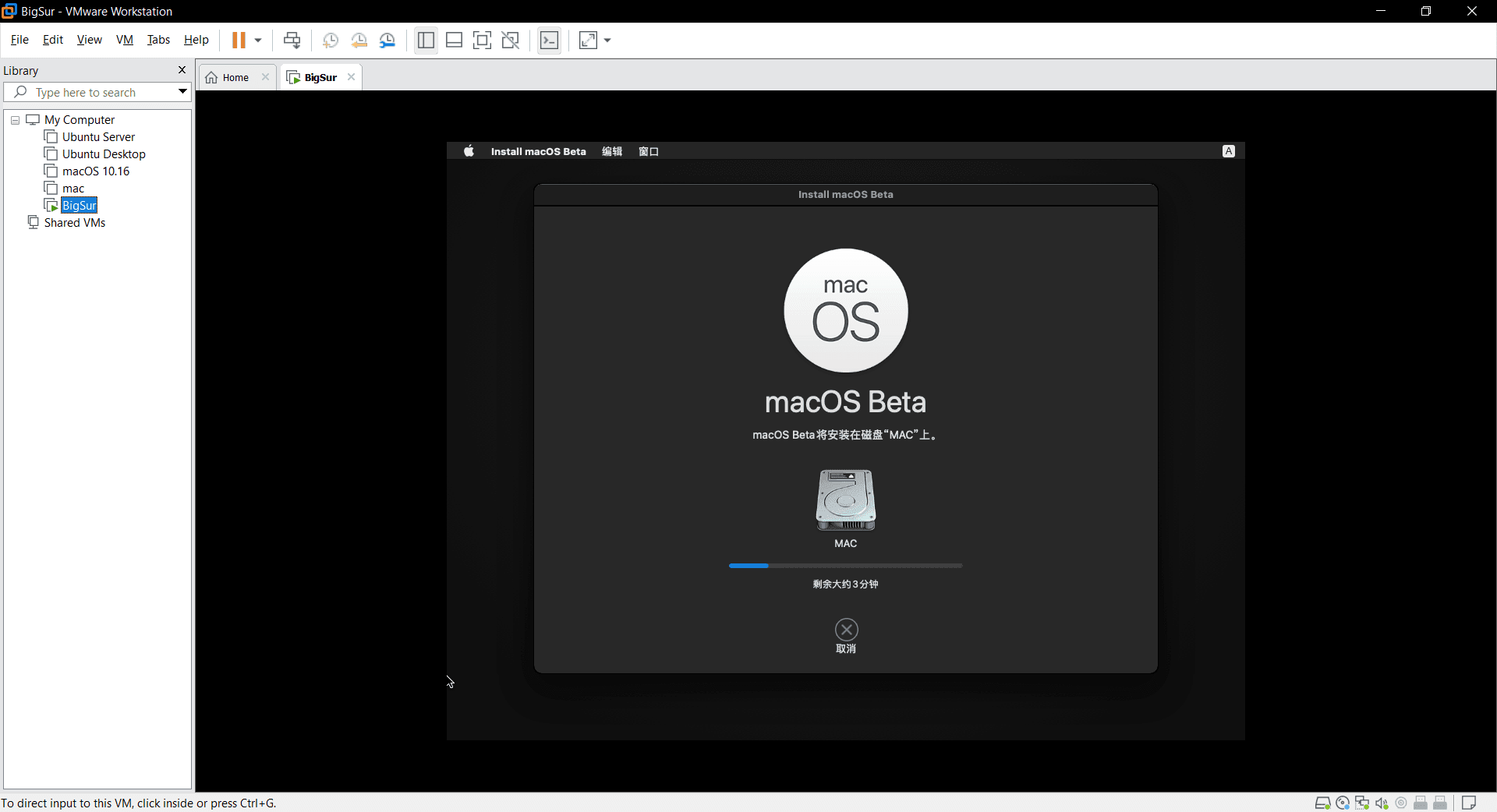1497x812 pixels.
Task: Click the network adapter status icon
Action: [x=1362, y=803]
